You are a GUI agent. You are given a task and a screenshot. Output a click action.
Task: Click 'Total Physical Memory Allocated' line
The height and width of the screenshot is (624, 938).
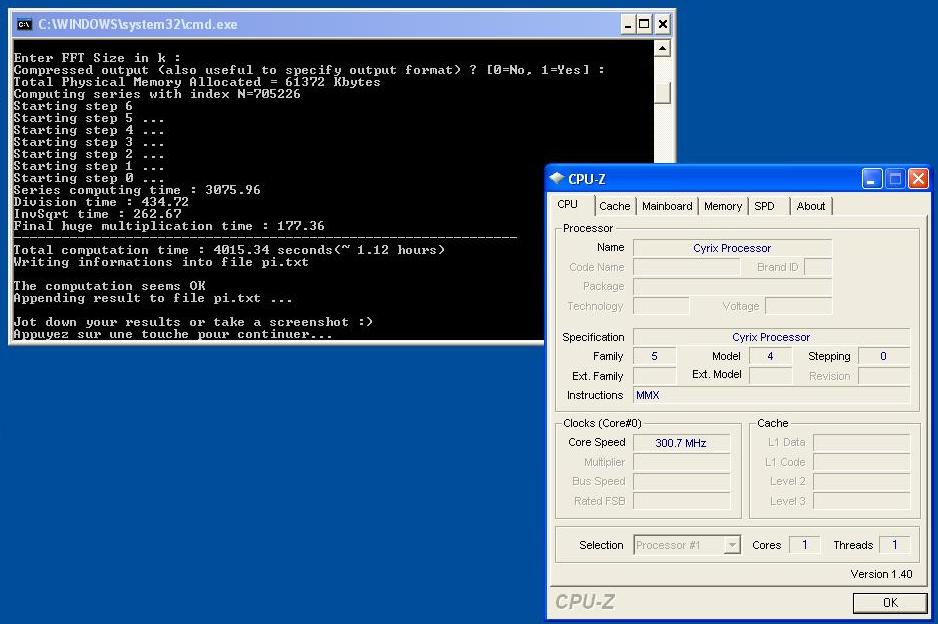(197, 82)
